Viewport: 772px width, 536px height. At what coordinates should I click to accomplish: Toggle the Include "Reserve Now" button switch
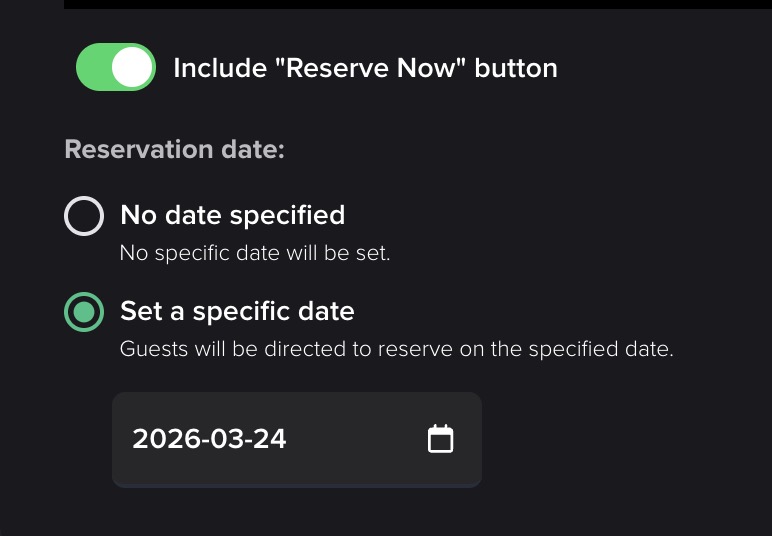[x=116, y=68]
